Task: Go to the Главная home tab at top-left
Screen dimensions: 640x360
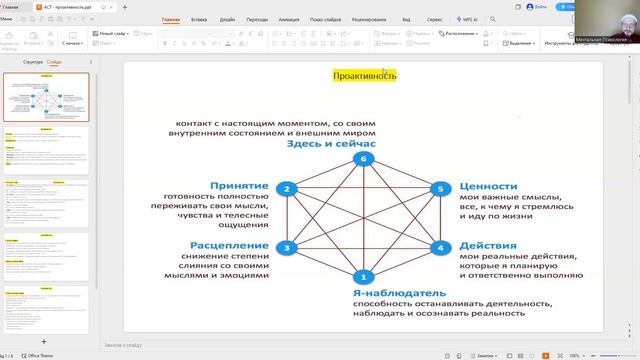Action: pyautogui.click(x=10, y=7)
